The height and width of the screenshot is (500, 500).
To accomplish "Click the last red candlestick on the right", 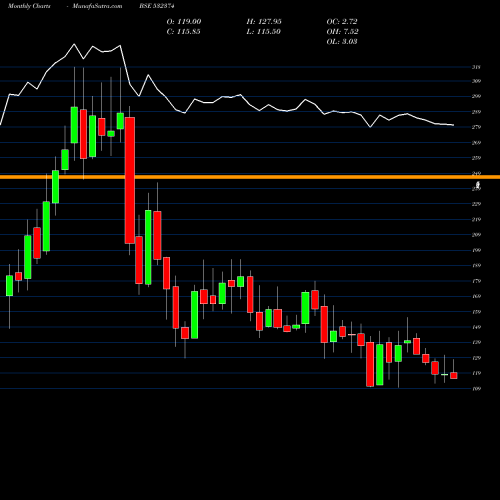I will click(454, 376).
